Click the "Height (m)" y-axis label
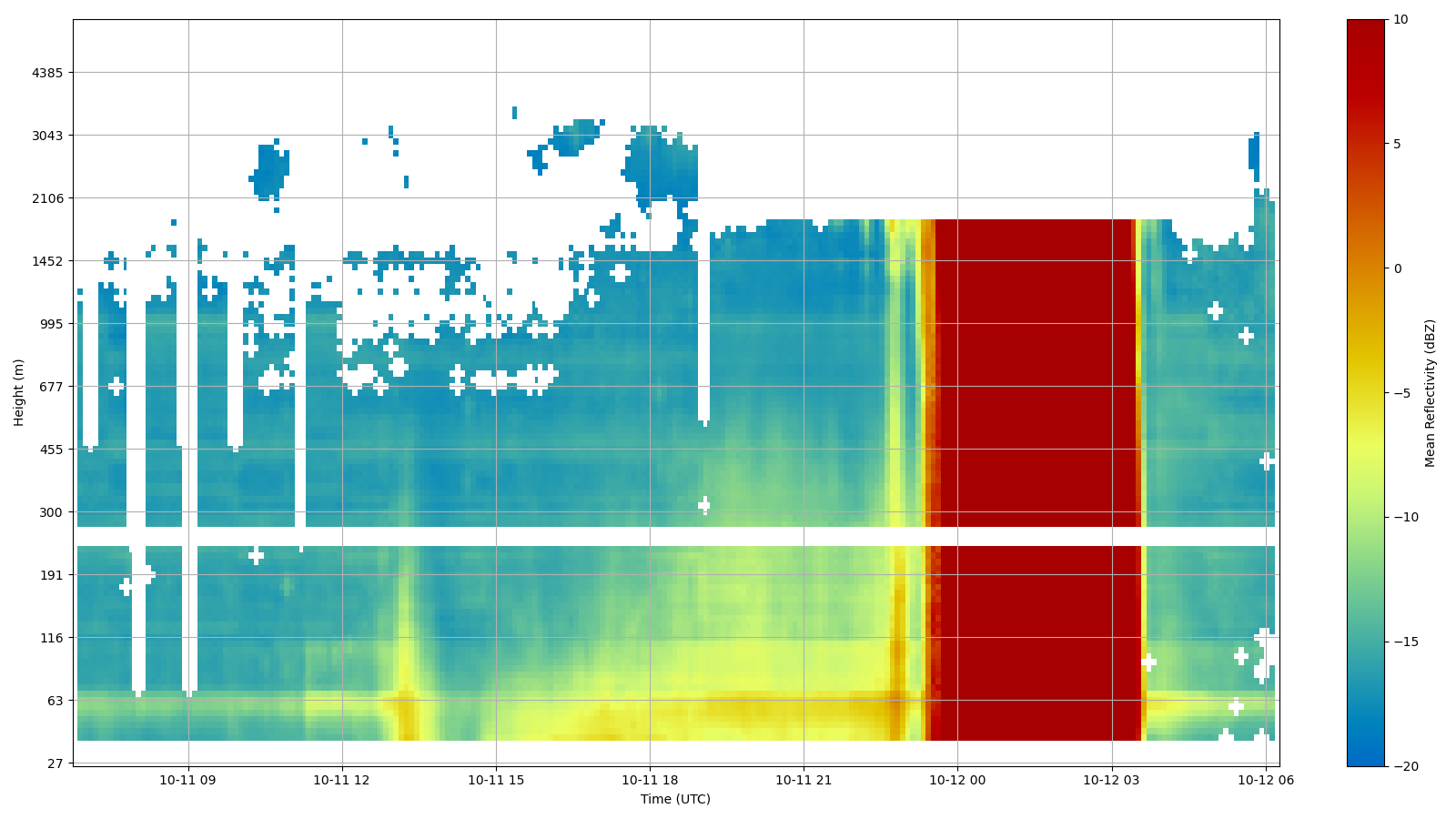The image size is (1456, 819). coord(18,392)
